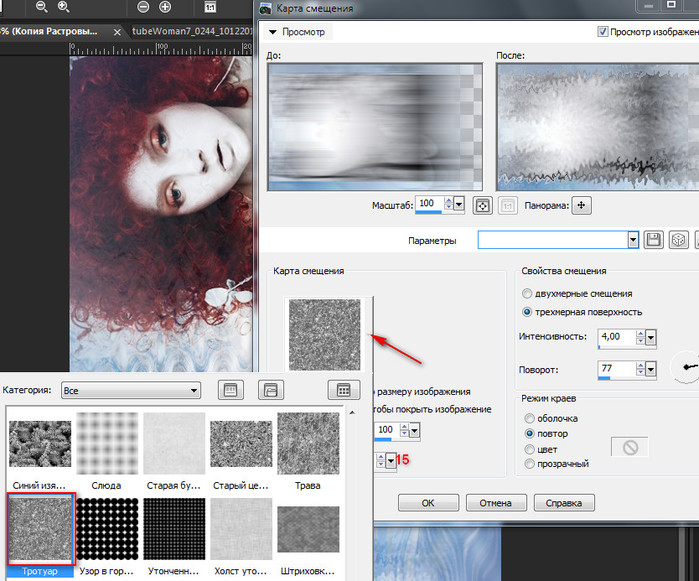Click the 1:1 actual size toolbar icon

click(210, 7)
